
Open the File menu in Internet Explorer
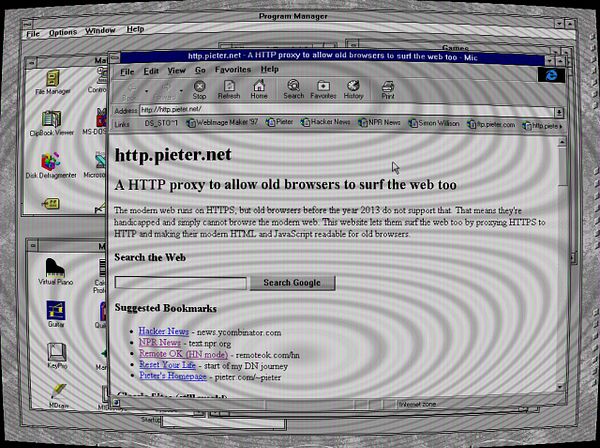[127, 72]
